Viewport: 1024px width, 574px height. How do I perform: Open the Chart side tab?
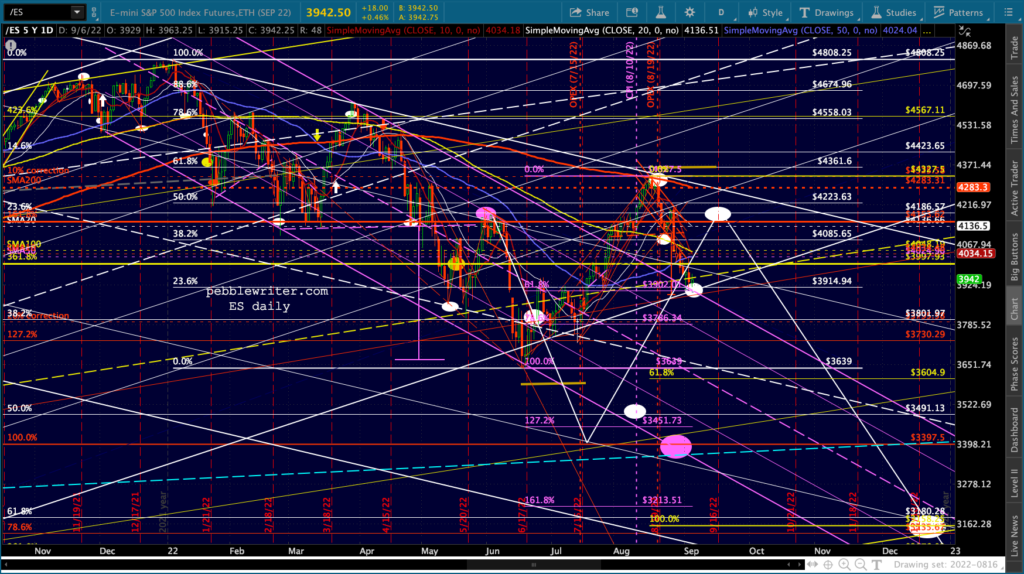click(x=1014, y=310)
